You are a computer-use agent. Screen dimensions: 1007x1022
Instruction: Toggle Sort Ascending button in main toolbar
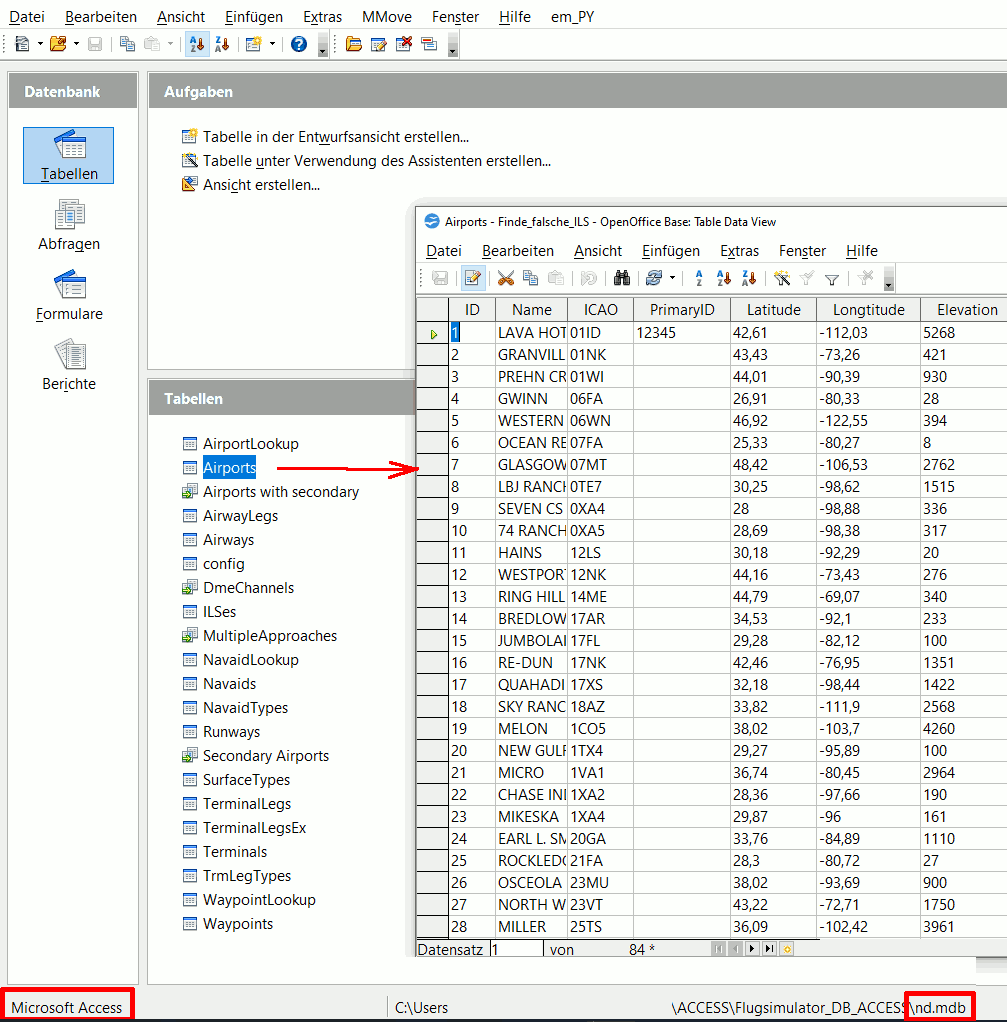[197, 44]
